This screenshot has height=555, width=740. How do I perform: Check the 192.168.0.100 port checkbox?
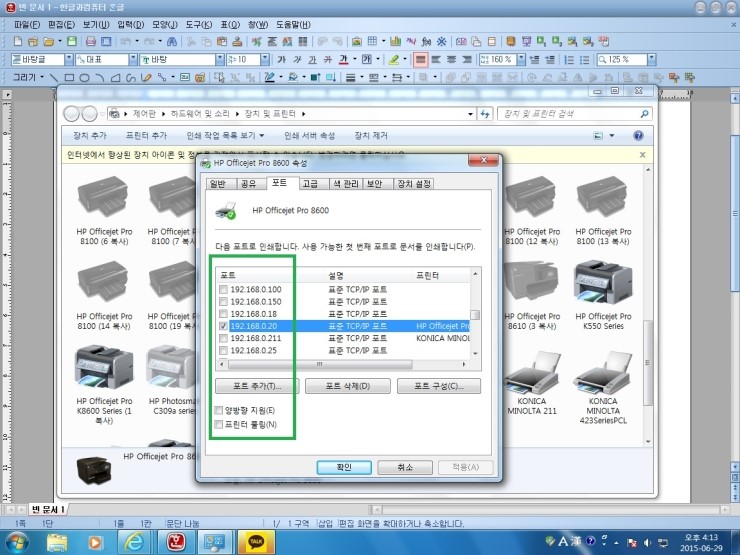pos(224,290)
